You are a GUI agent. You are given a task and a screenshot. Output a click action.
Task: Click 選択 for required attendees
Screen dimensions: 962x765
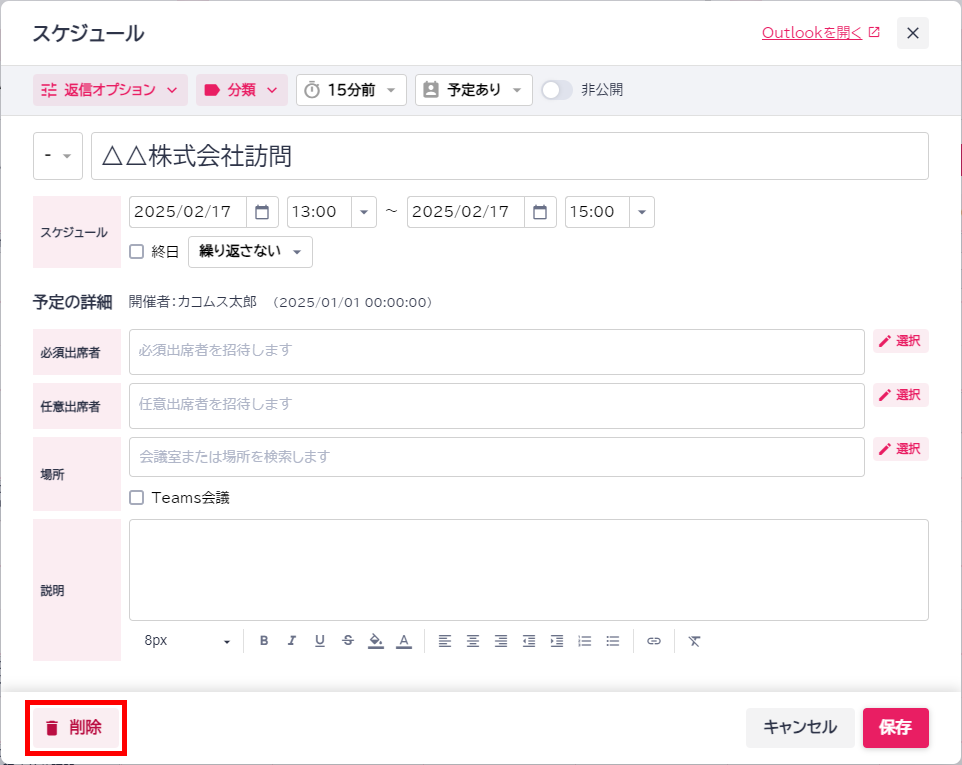click(901, 341)
